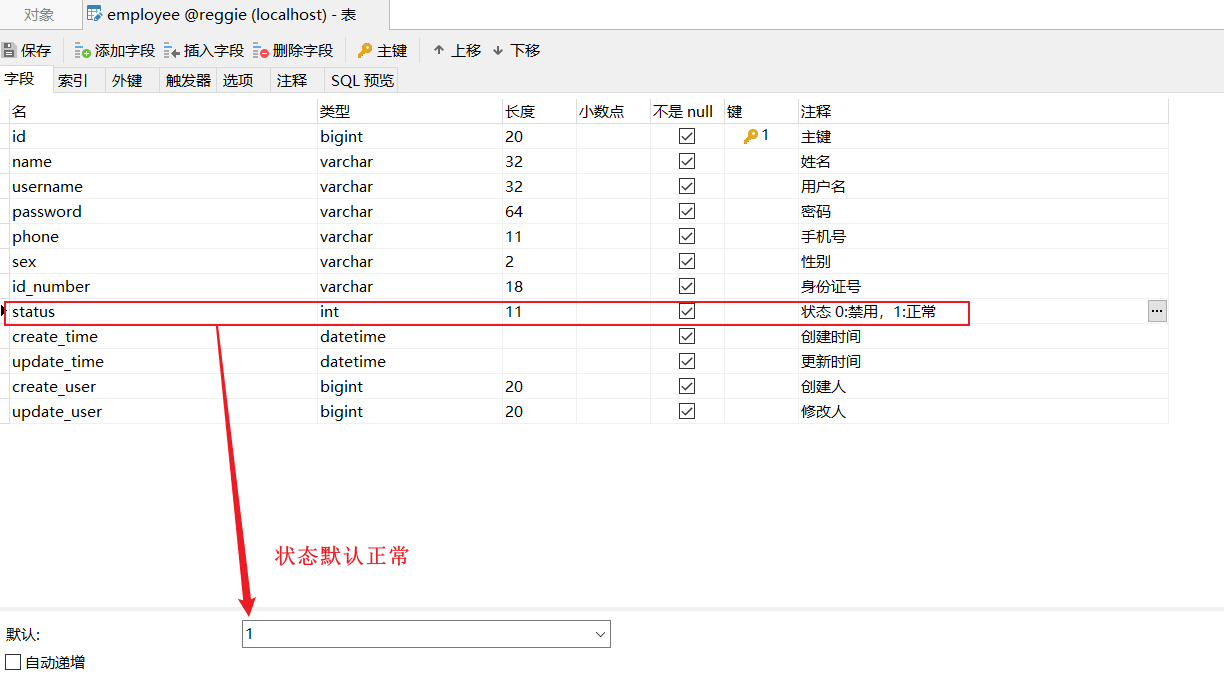
Task: Select the password field name cell
Action: pyautogui.click(x=163, y=211)
